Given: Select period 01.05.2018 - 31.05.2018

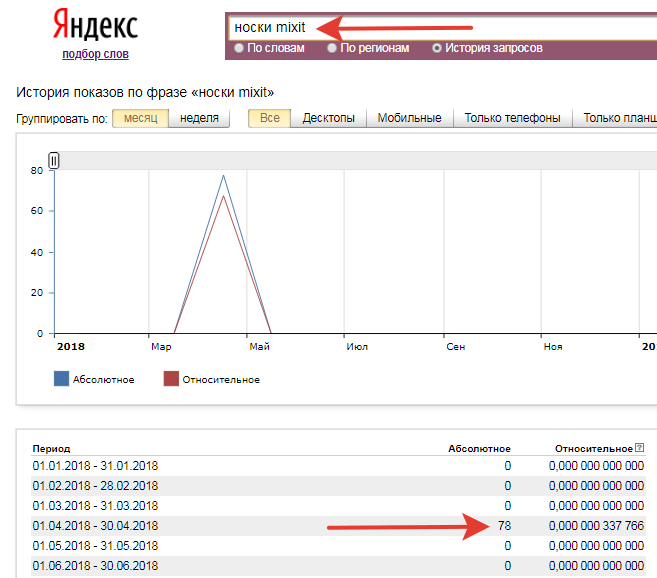Looking at the screenshot, I should pyautogui.click(x=95, y=546).
